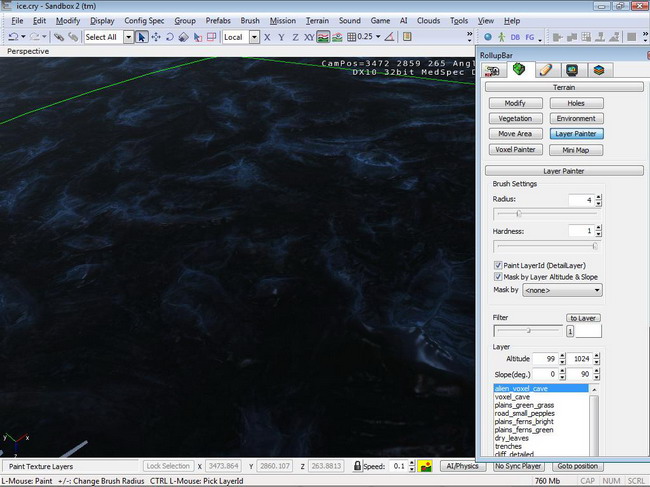Toggle Y axis constraint
Image resolution: width=650 pixels, height=487 pixels.
(281, 37)
